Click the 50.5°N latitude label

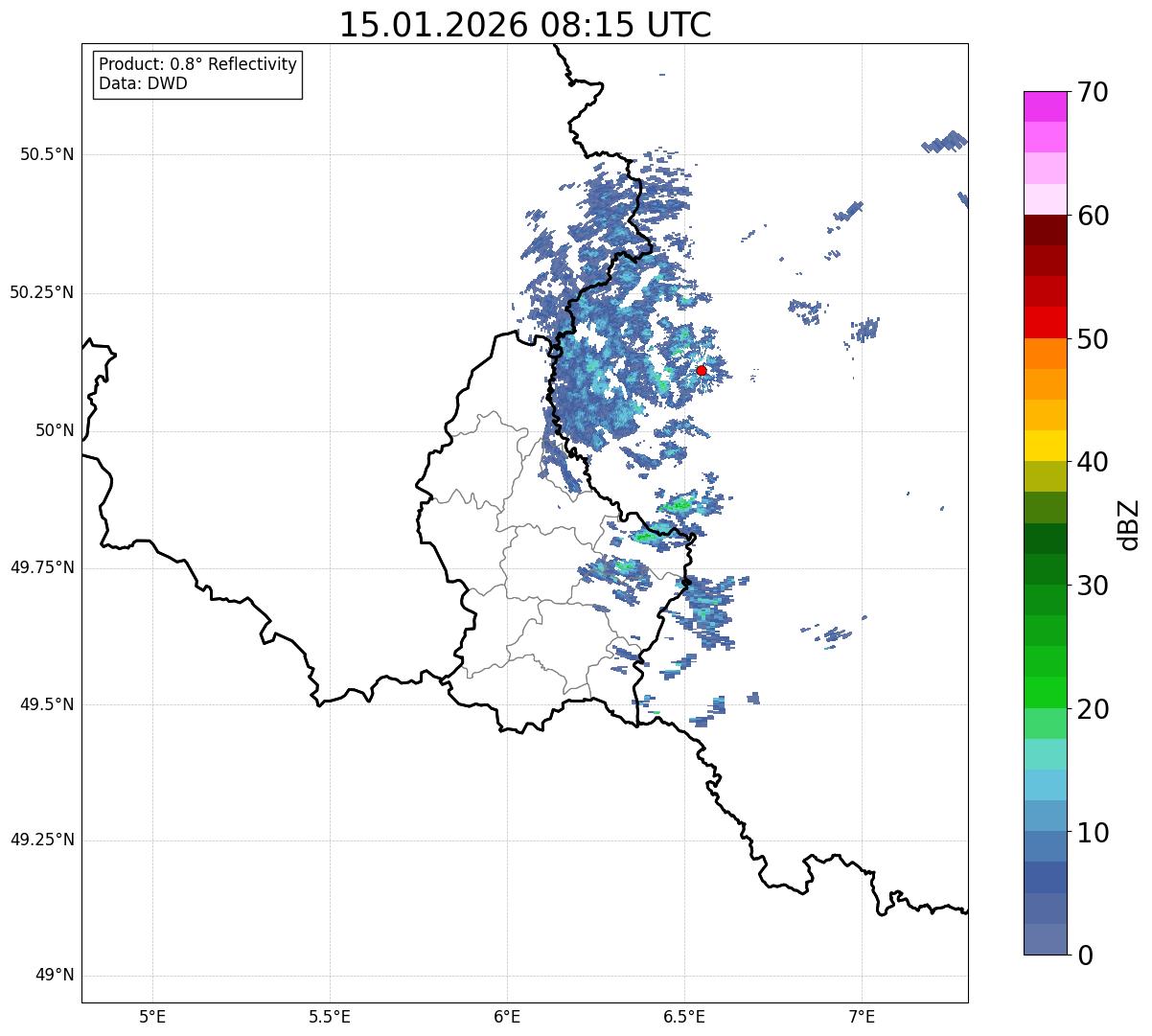click(x=47, y=154)
